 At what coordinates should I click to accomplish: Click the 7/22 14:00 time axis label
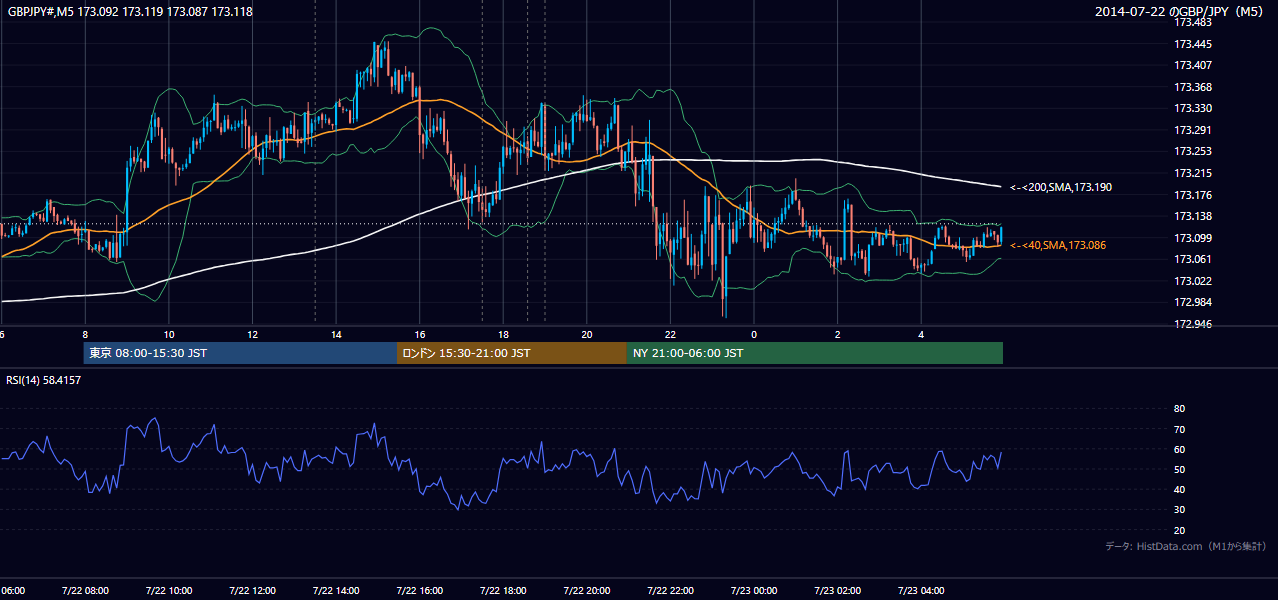coord(336,591)
